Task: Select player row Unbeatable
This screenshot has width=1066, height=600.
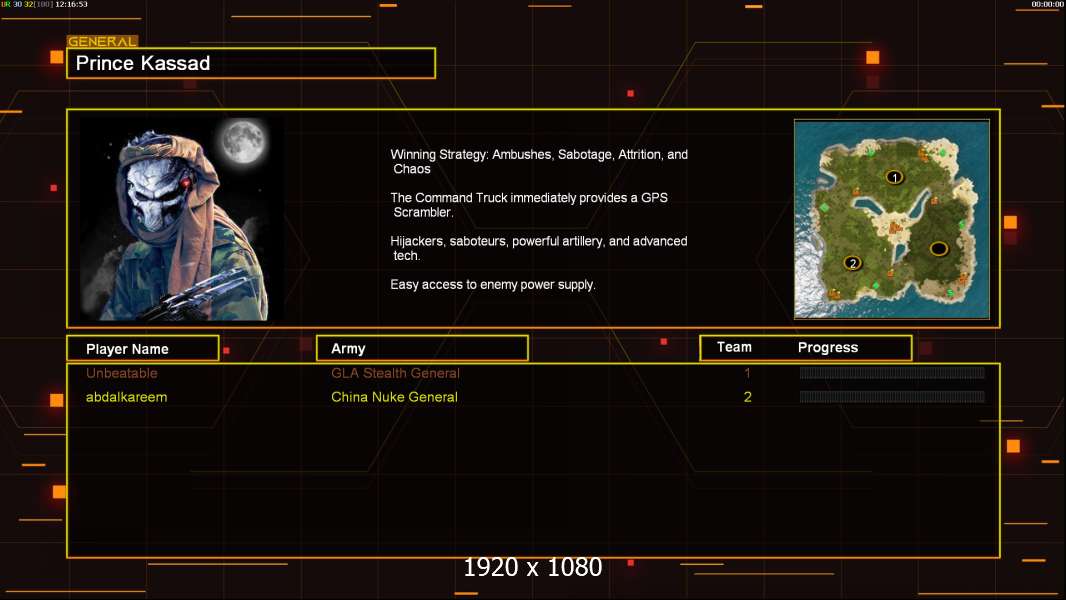Action: coord(533,373)
